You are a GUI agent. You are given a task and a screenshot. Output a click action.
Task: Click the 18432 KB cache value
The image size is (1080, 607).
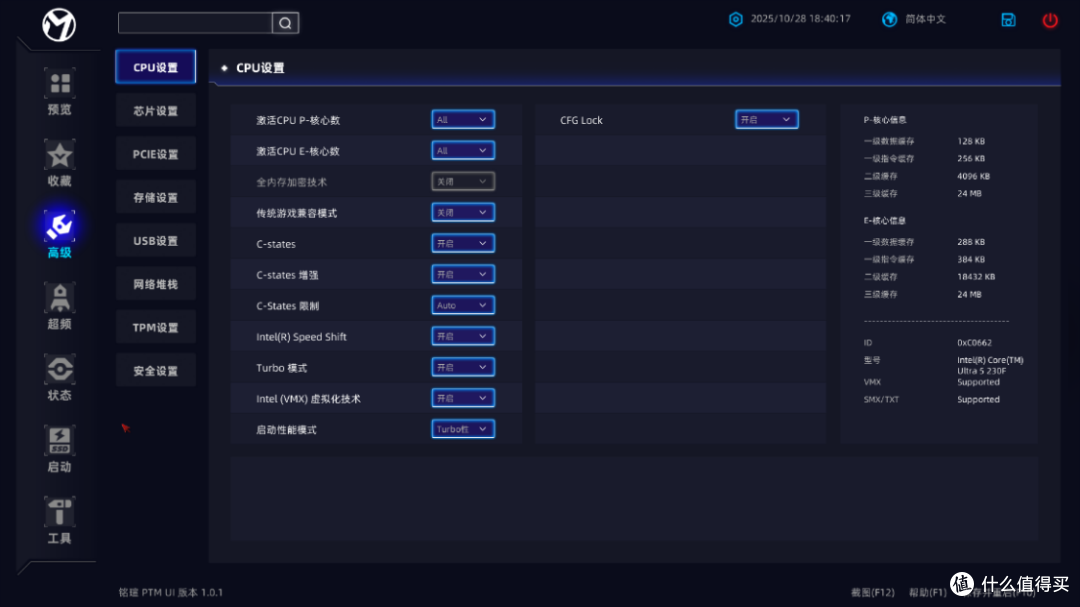click(x=976, y=277)
